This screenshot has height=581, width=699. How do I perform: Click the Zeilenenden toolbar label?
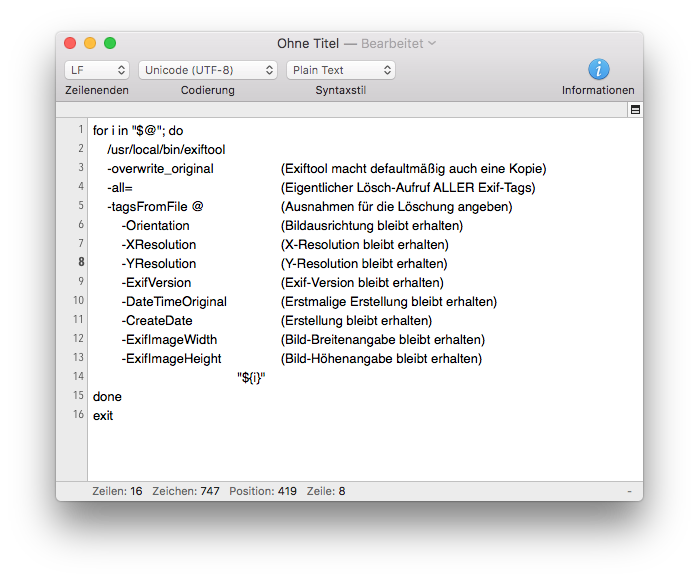[97, 90]
